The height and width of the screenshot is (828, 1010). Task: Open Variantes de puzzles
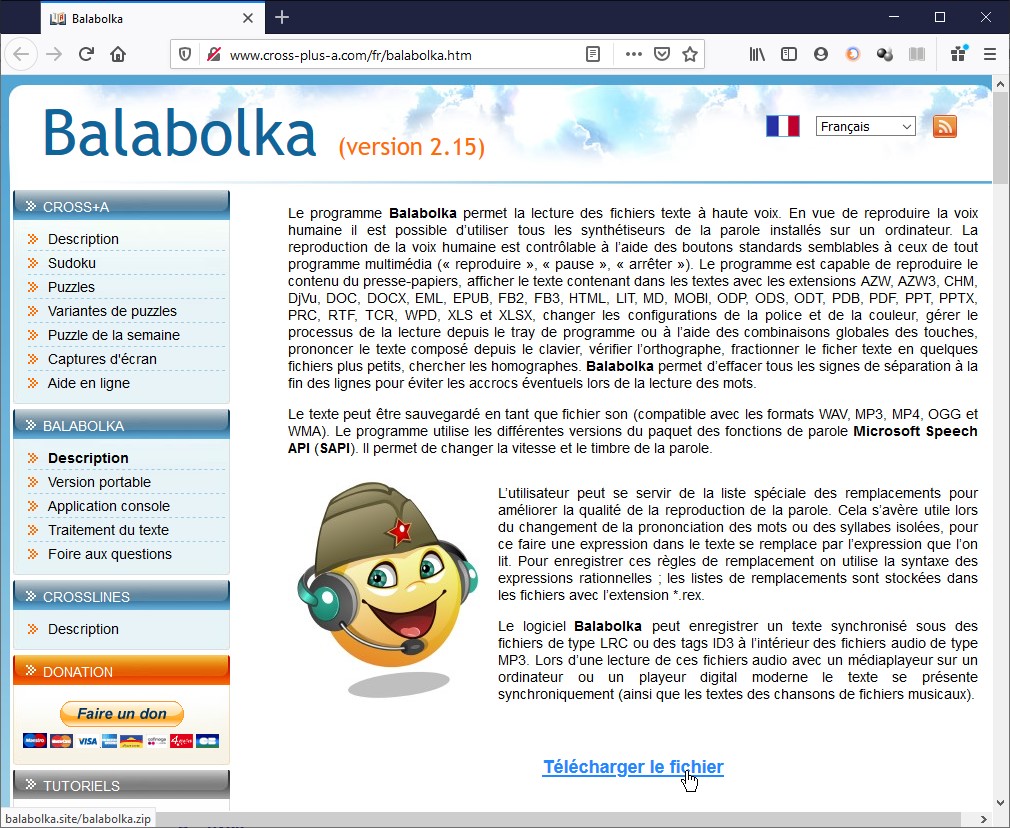pyautogui.click(x=112, y=311)
